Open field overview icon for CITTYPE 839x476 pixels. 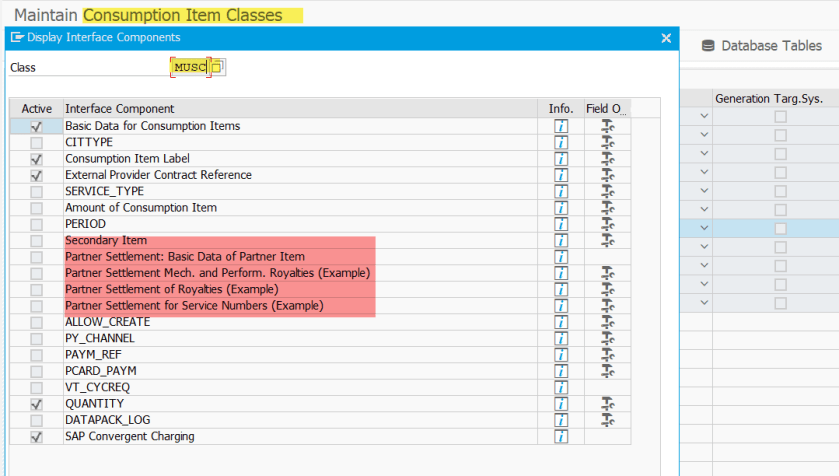[x=607, y=143]
